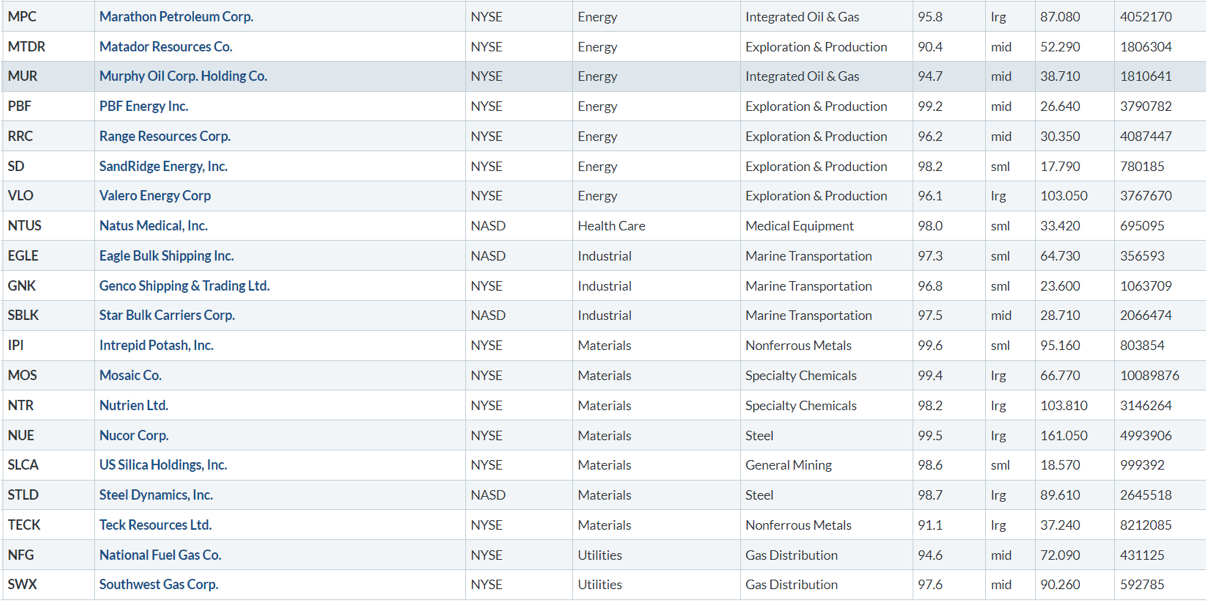The image size is (1210, 606).
Task: Select "NASD" in the Steel Dynamics row
Action: [x=488, y=495]
